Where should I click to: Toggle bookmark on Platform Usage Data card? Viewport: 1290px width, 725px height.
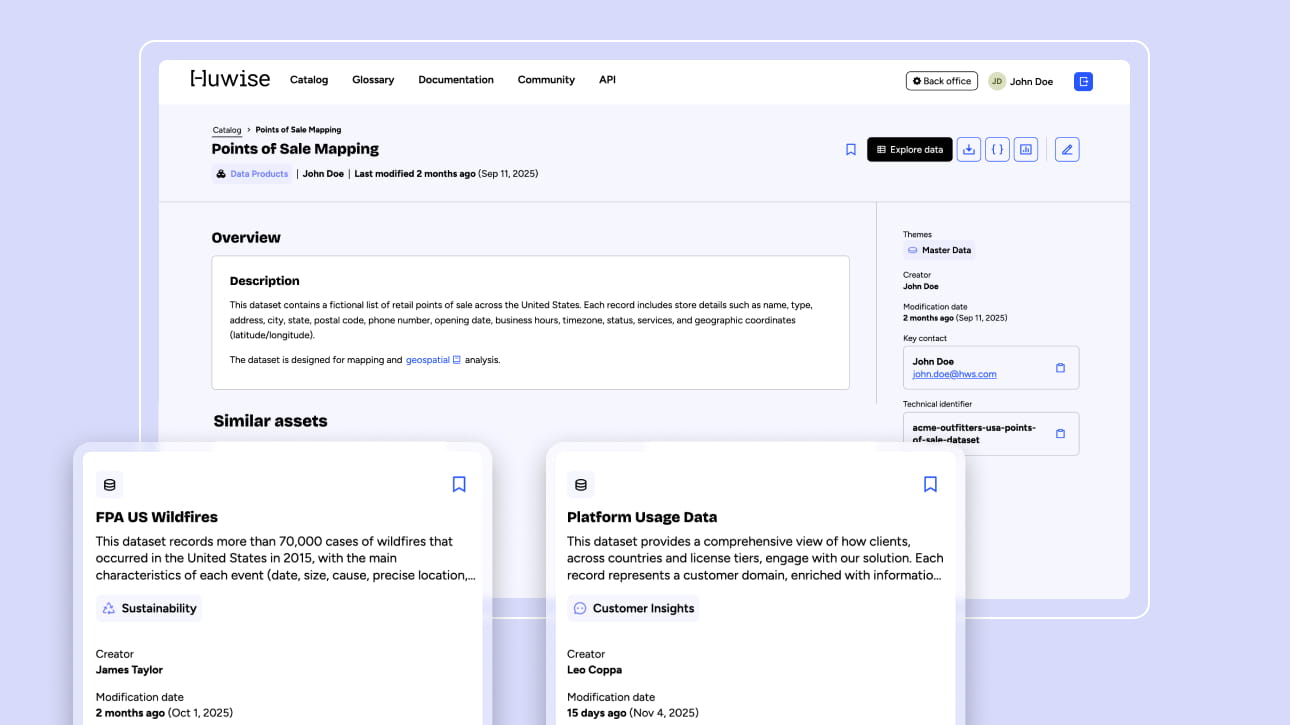coord(930,484)
